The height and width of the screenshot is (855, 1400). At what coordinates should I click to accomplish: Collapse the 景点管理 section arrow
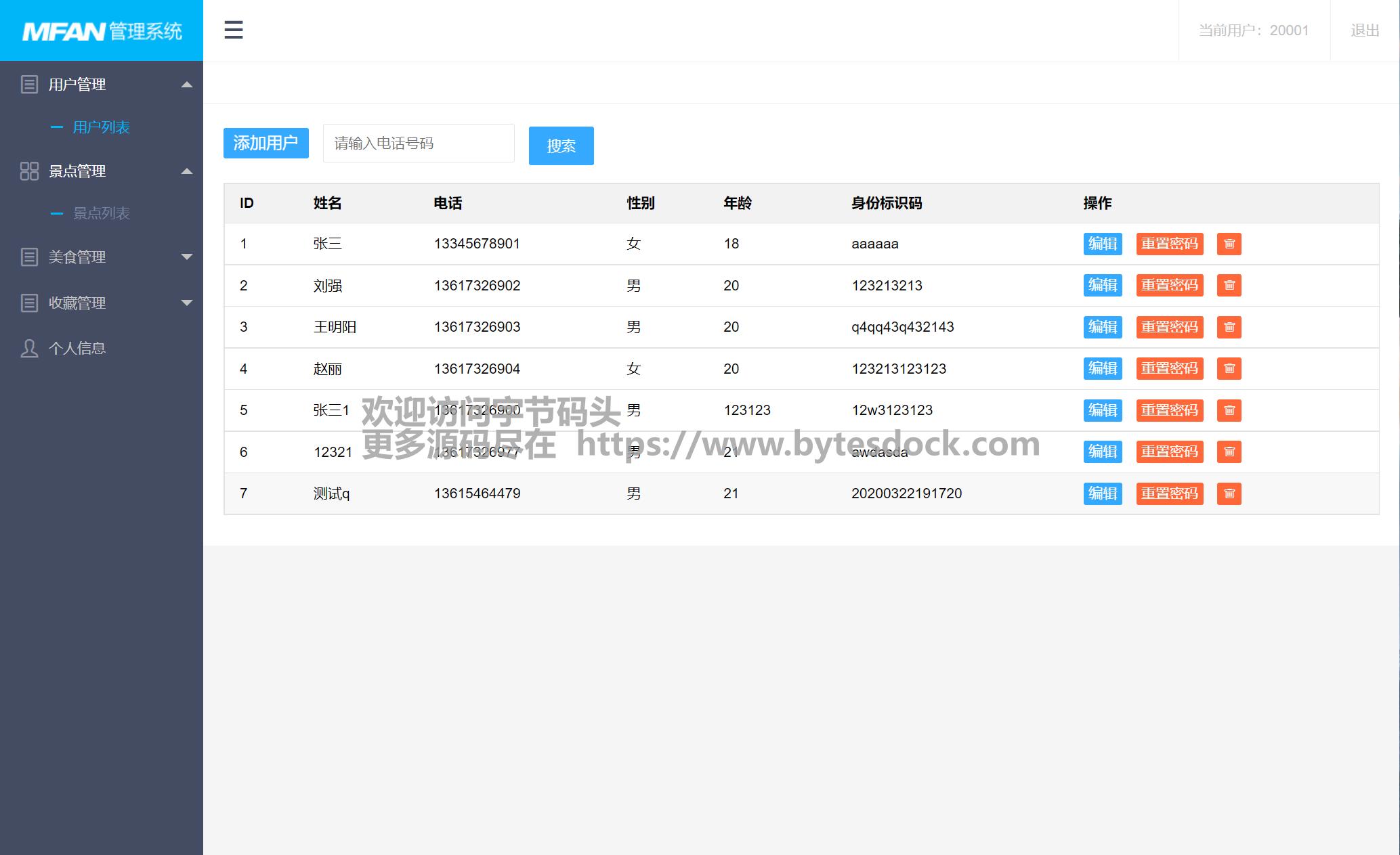pos(187,171)
